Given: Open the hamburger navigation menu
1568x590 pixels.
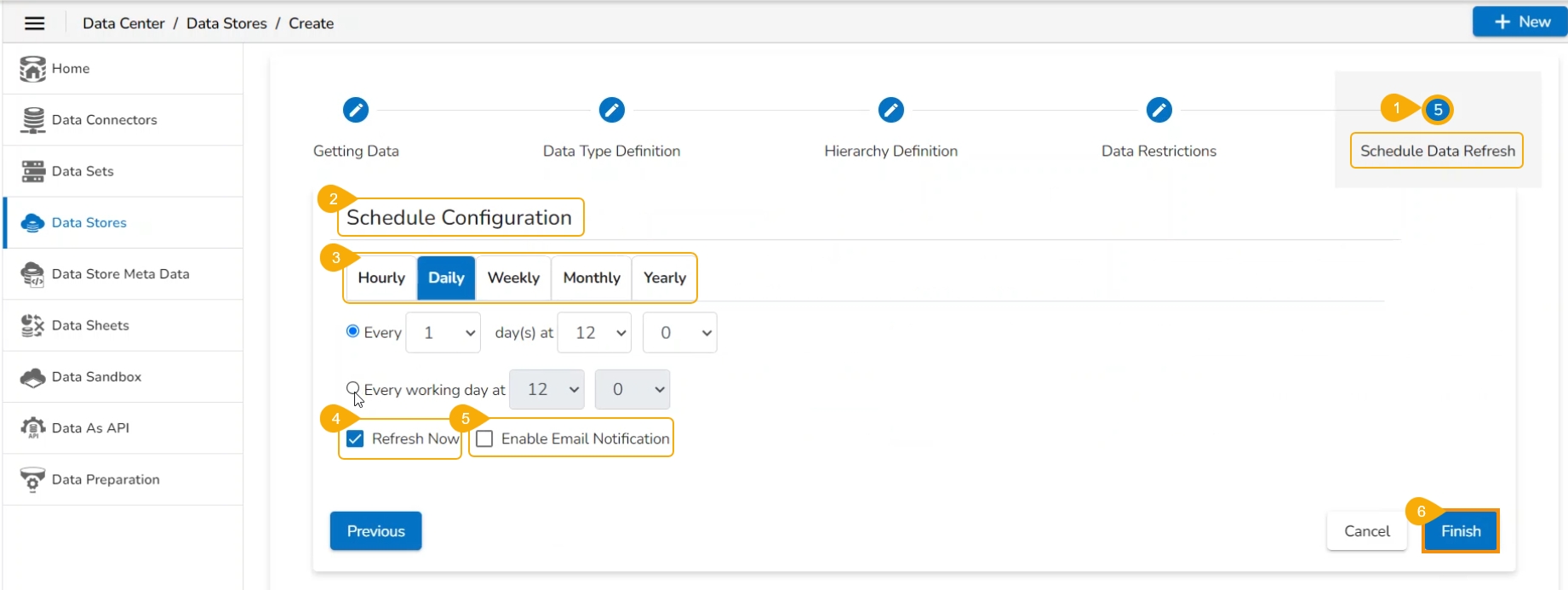Looking at the screenshot, I should point(34,23).
